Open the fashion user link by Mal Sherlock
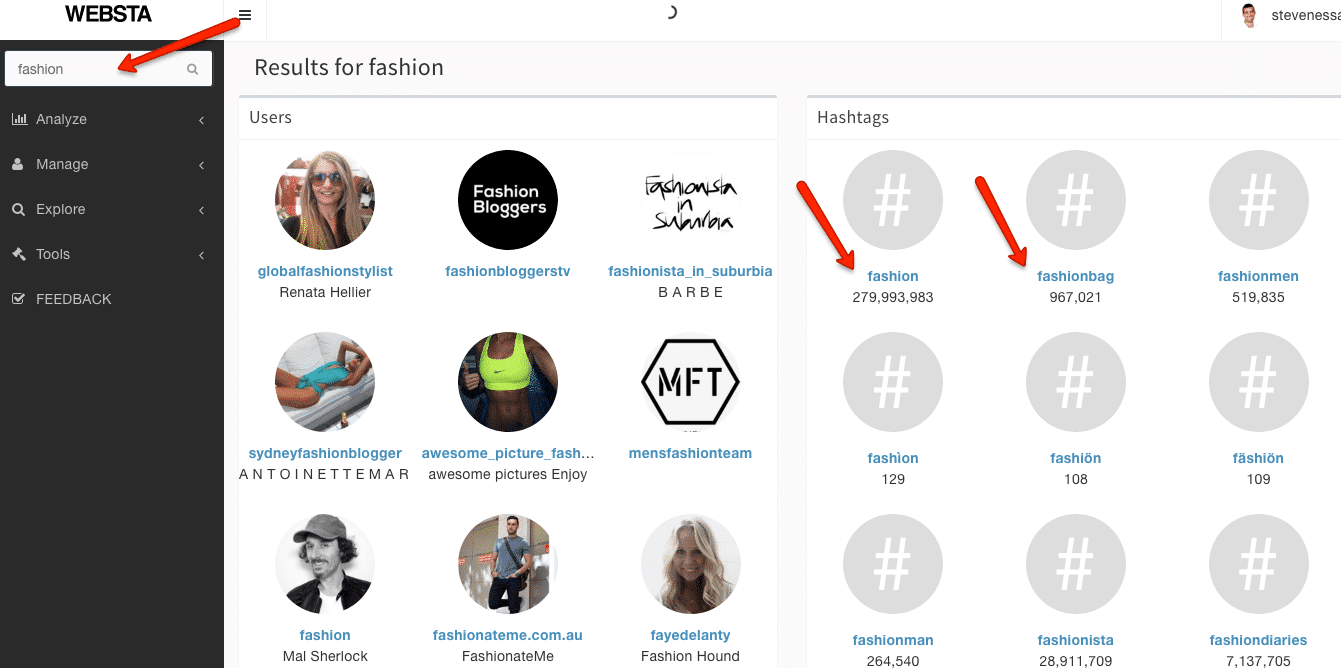This screenshot has width=1341, height=668. 325,635
